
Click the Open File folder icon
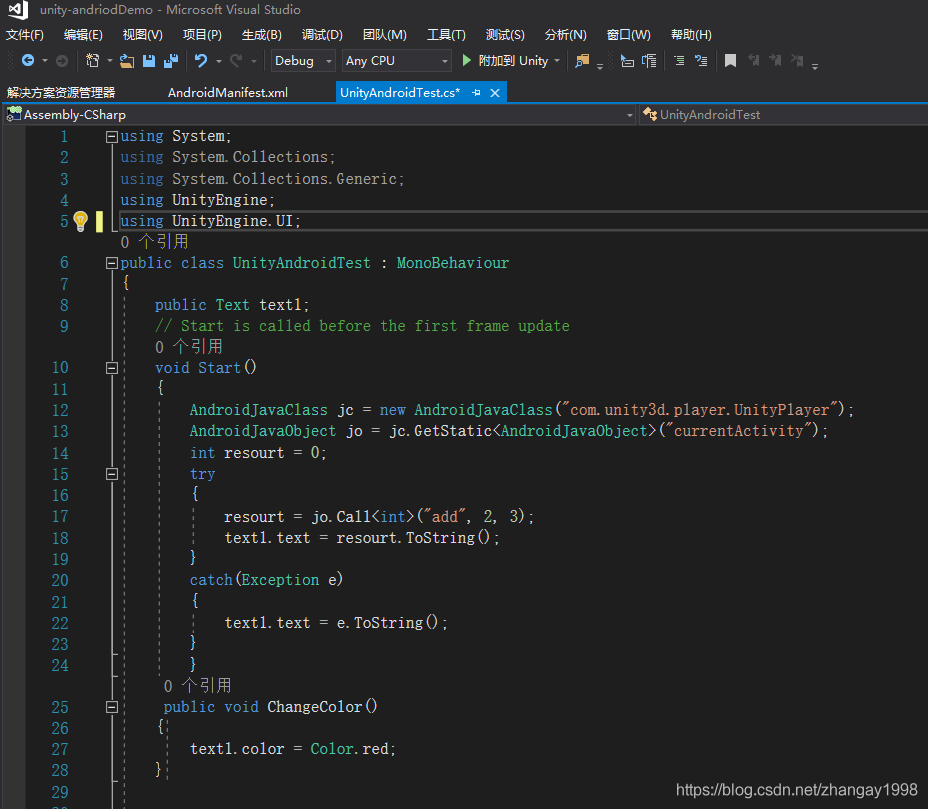coord(127,60)
